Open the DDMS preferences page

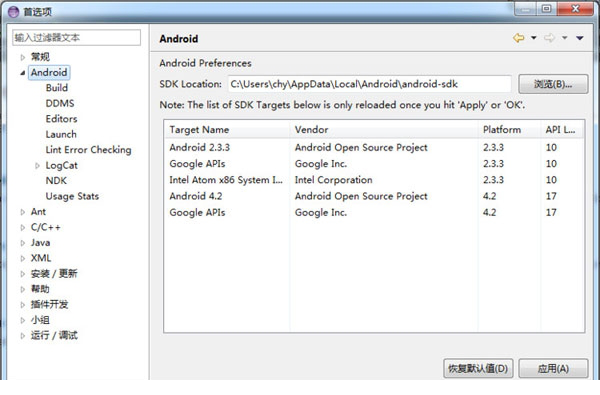60,103
